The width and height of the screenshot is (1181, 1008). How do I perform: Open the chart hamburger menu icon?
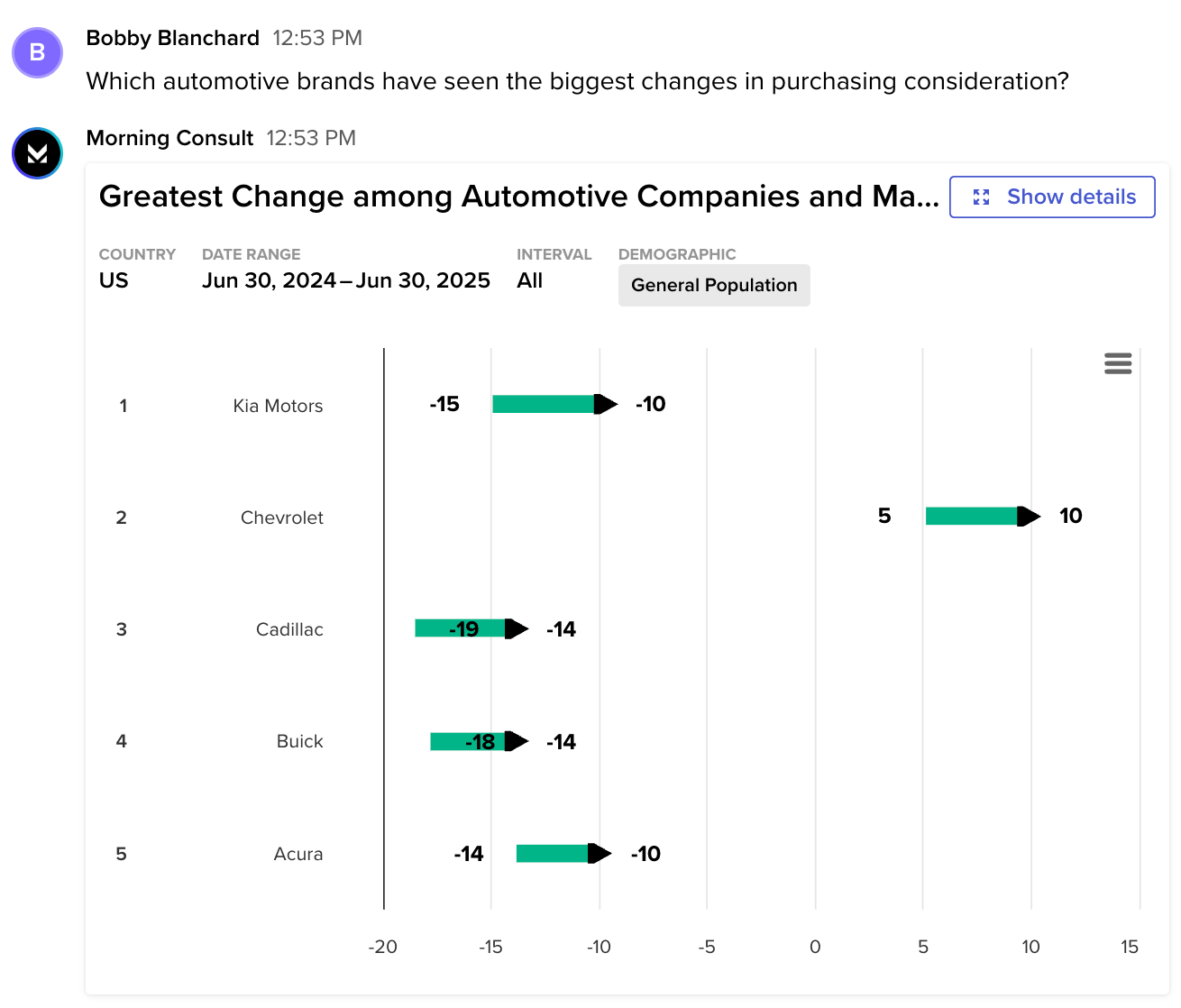pyautogui.click(x=1118, y=363)
